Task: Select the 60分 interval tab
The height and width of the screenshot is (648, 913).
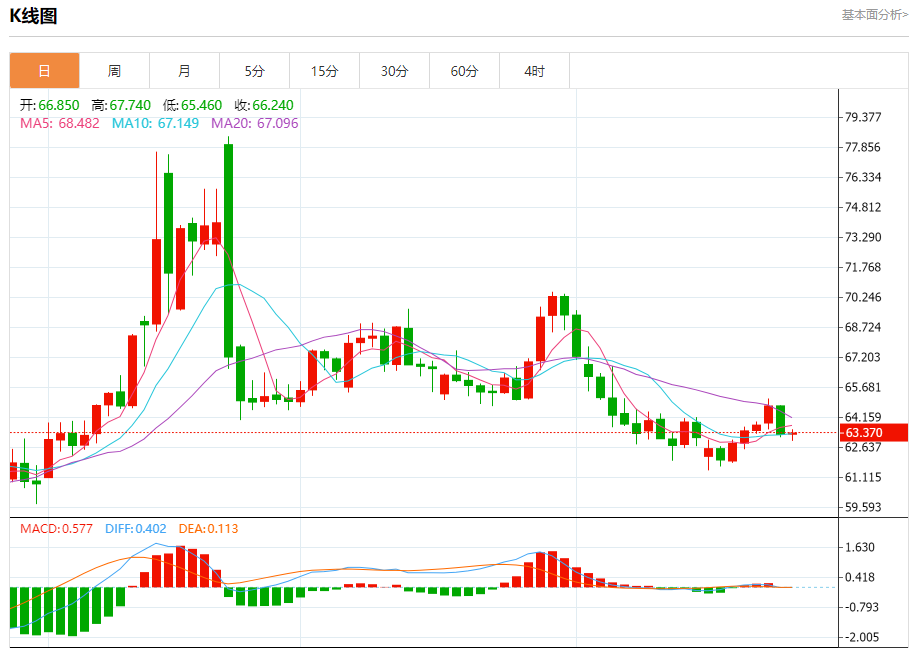Action: (x=464, y=71)
